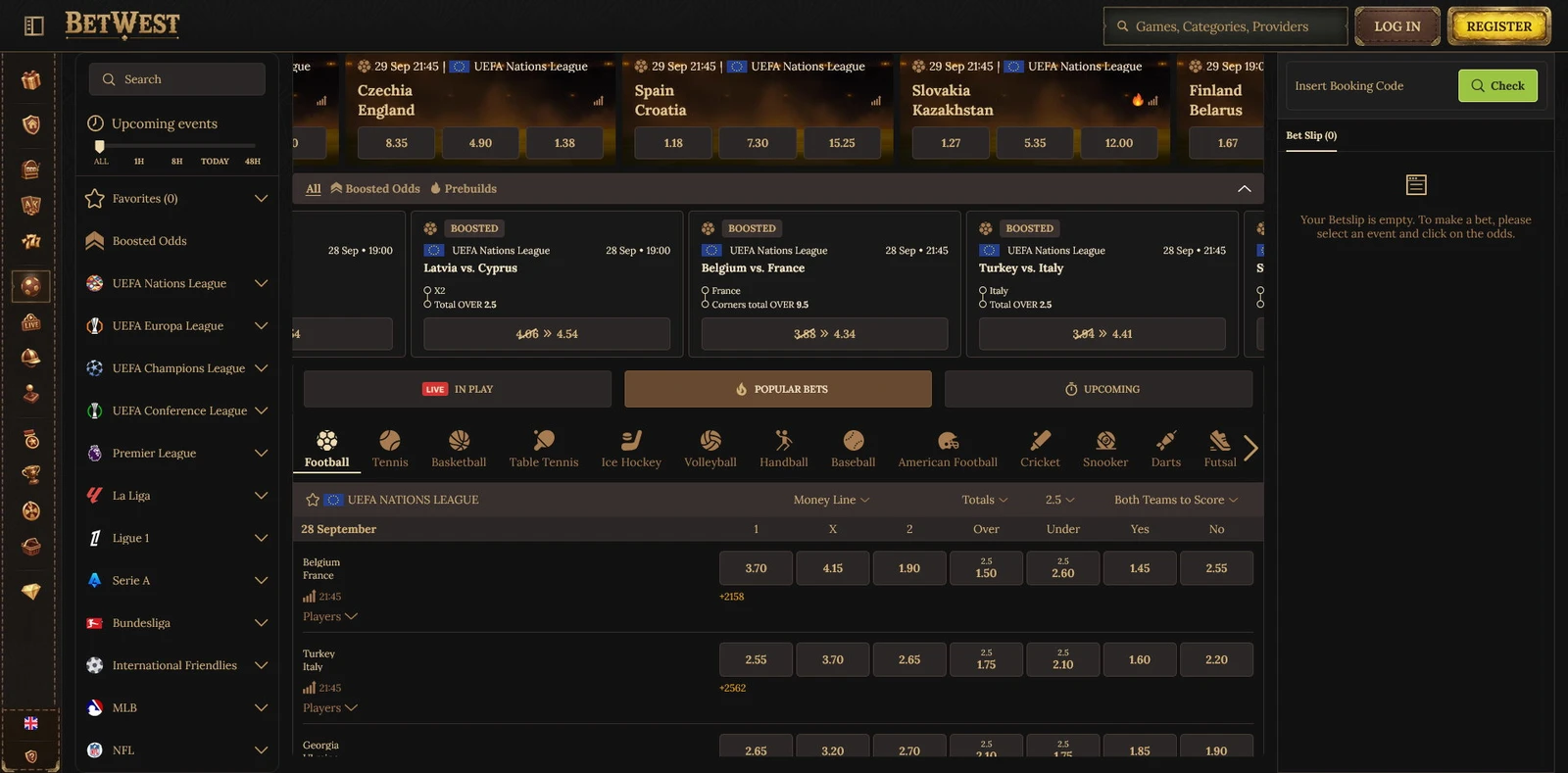Add UEFA Nations League to favorites star
The width and height of the screenshot is (1568, 773).
313,500
